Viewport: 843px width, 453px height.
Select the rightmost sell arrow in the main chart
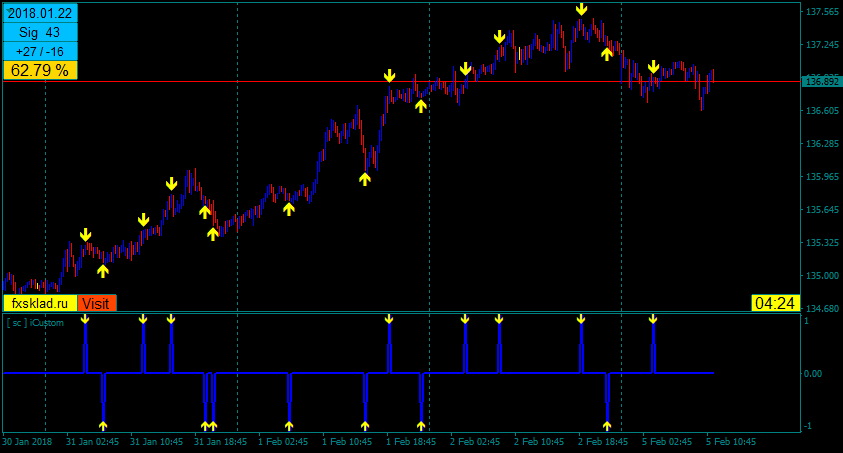tap(653, 67)
